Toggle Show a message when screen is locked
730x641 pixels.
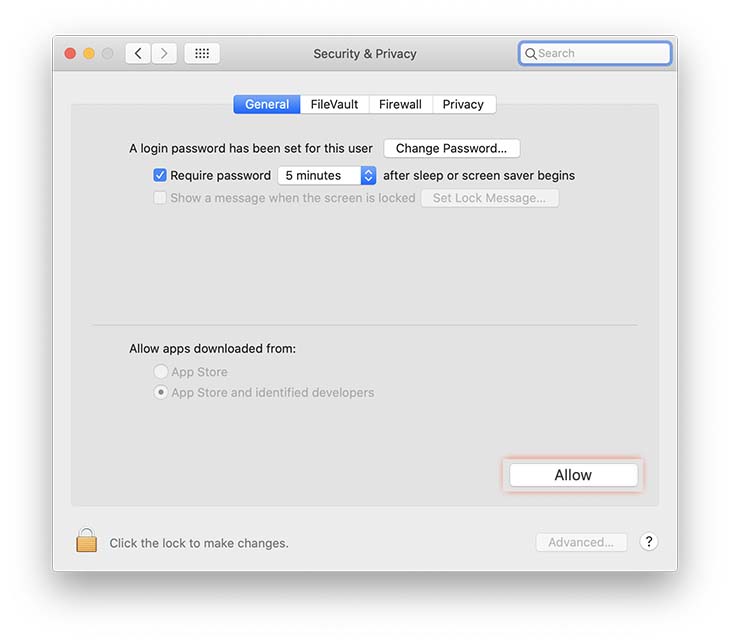pyautogui.click(x=160, y=198)
